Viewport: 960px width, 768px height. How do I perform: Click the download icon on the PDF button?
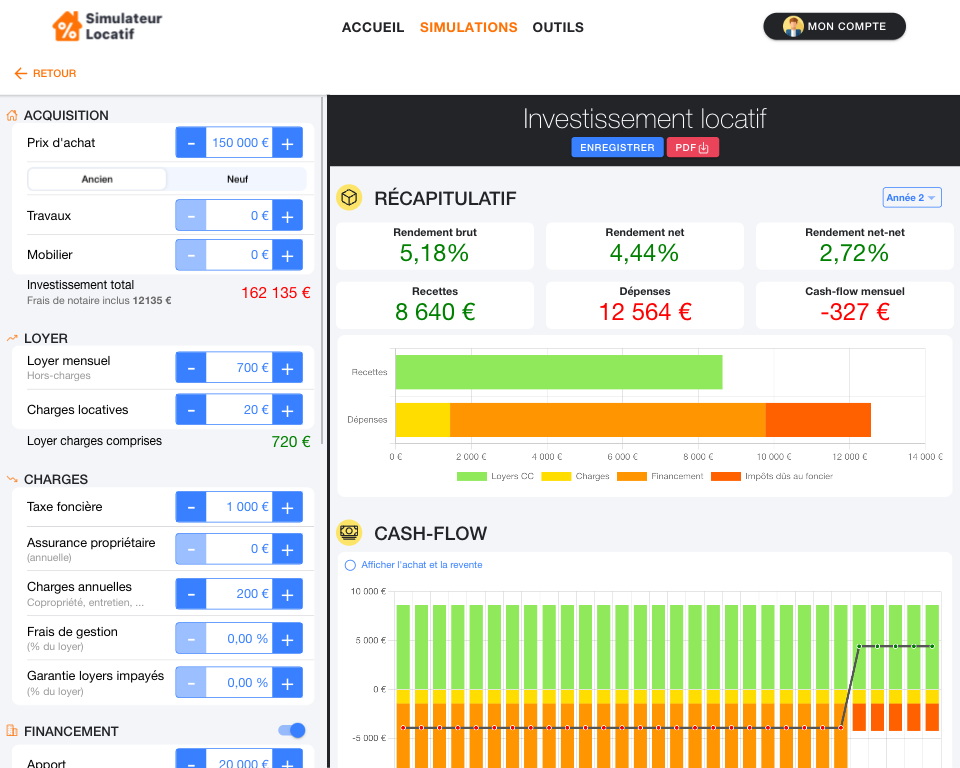pyautogui.click(x=705, y=147)
